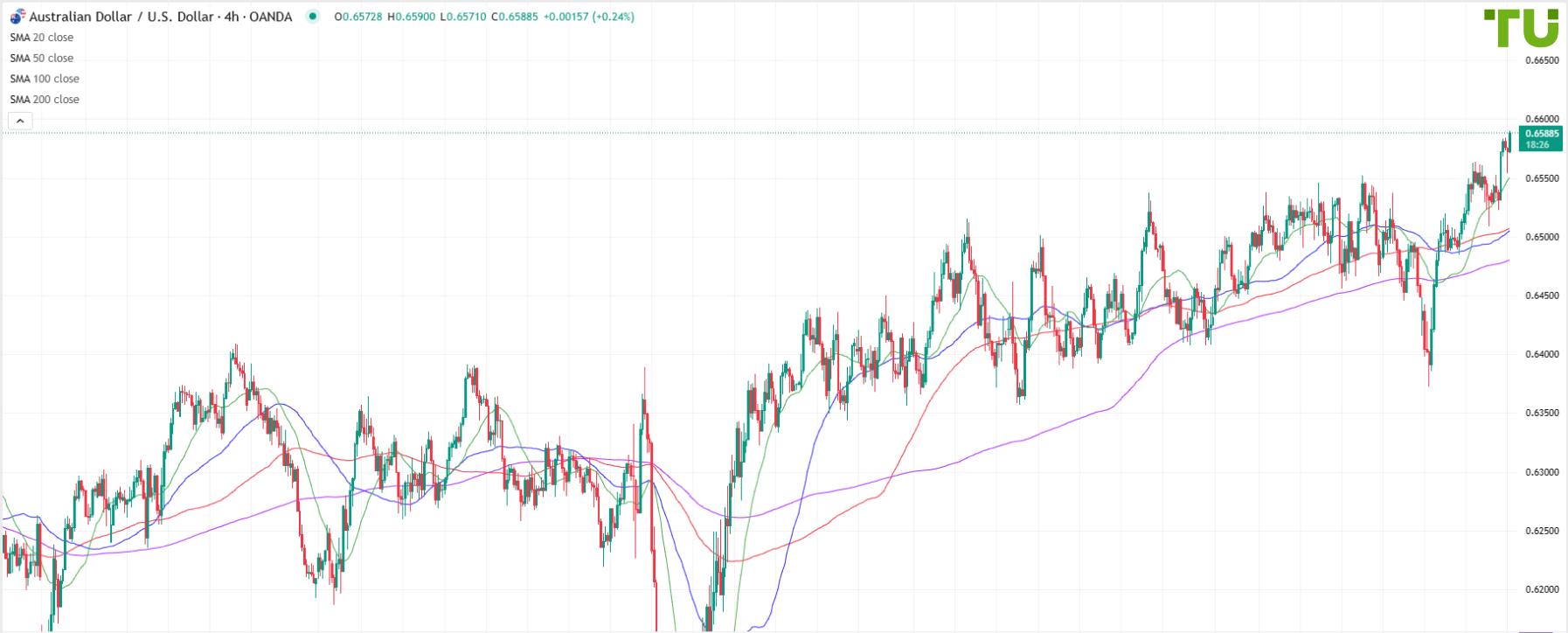This screenshot has width=1568, height=633.
Task: Click the AUD/USD flag icon beside the title
Action: pyautogui.click(x=17, y=17)
